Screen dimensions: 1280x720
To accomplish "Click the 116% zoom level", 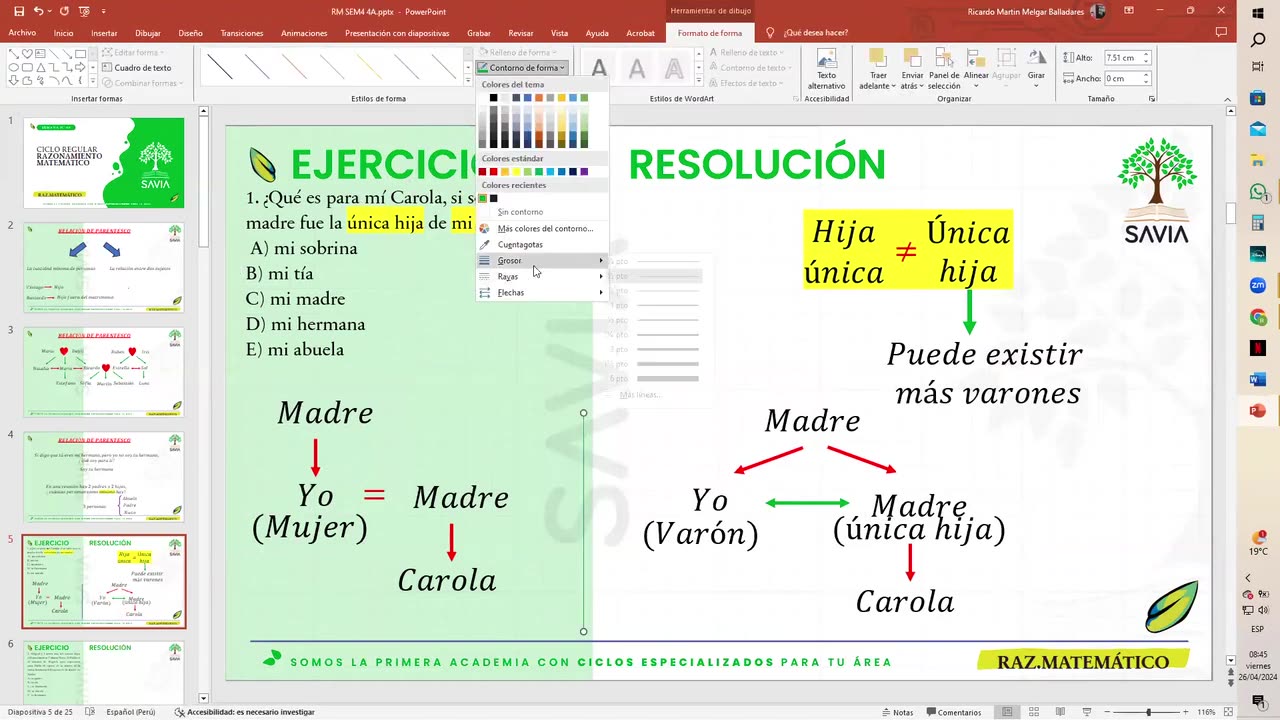I will (1206, 712).
